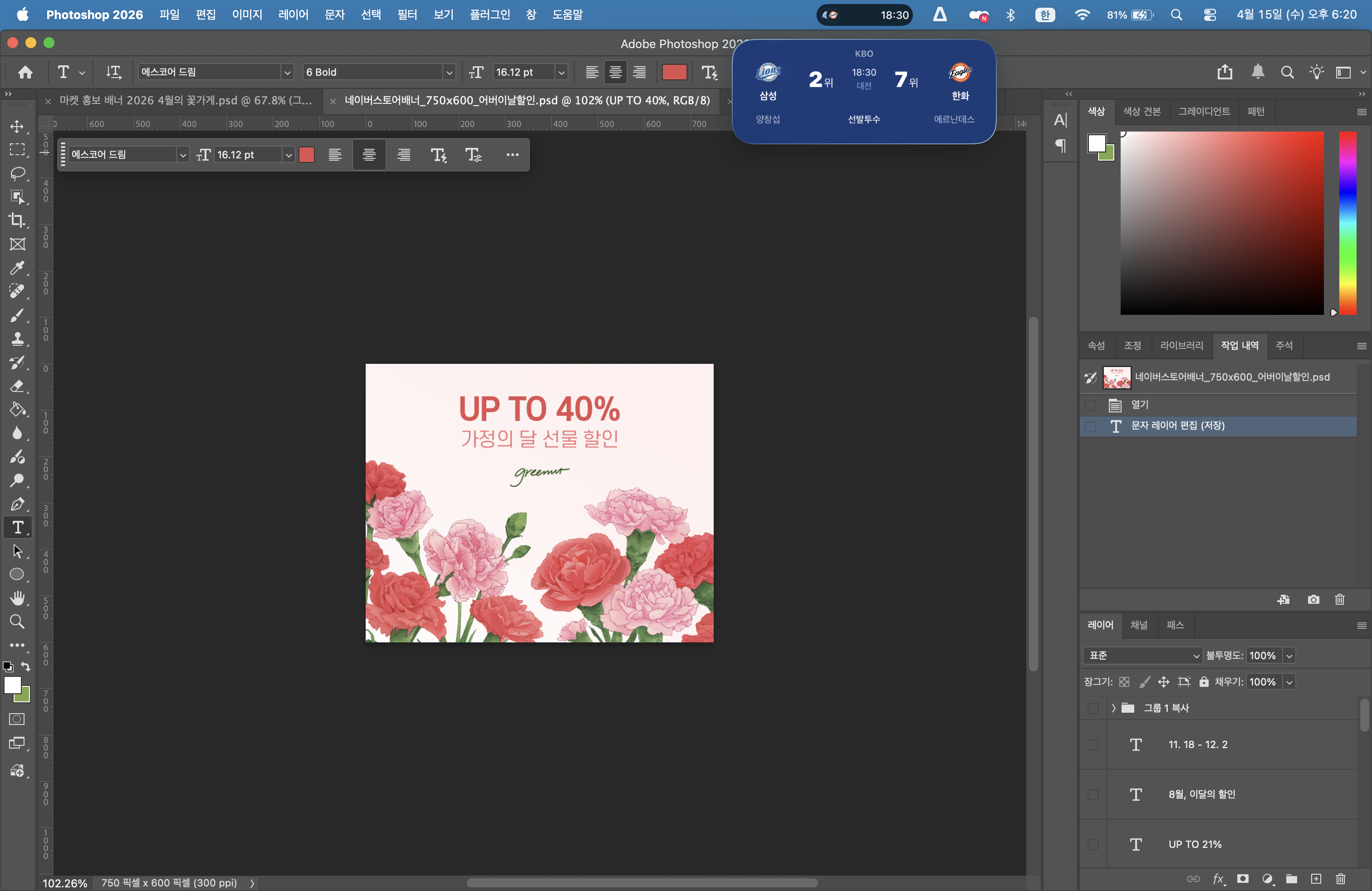Select the Hand tool
The height and width of the screenshot is (891, 1372).
pos(17,598)
